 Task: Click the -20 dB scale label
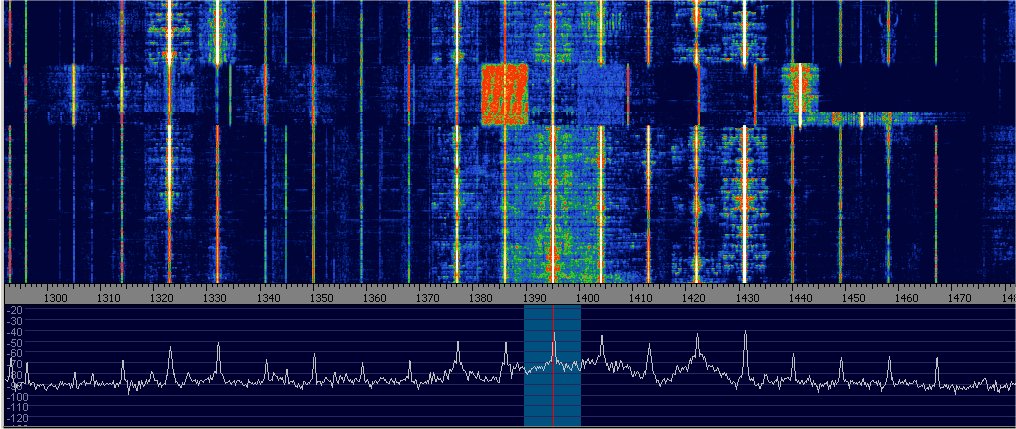14,311
